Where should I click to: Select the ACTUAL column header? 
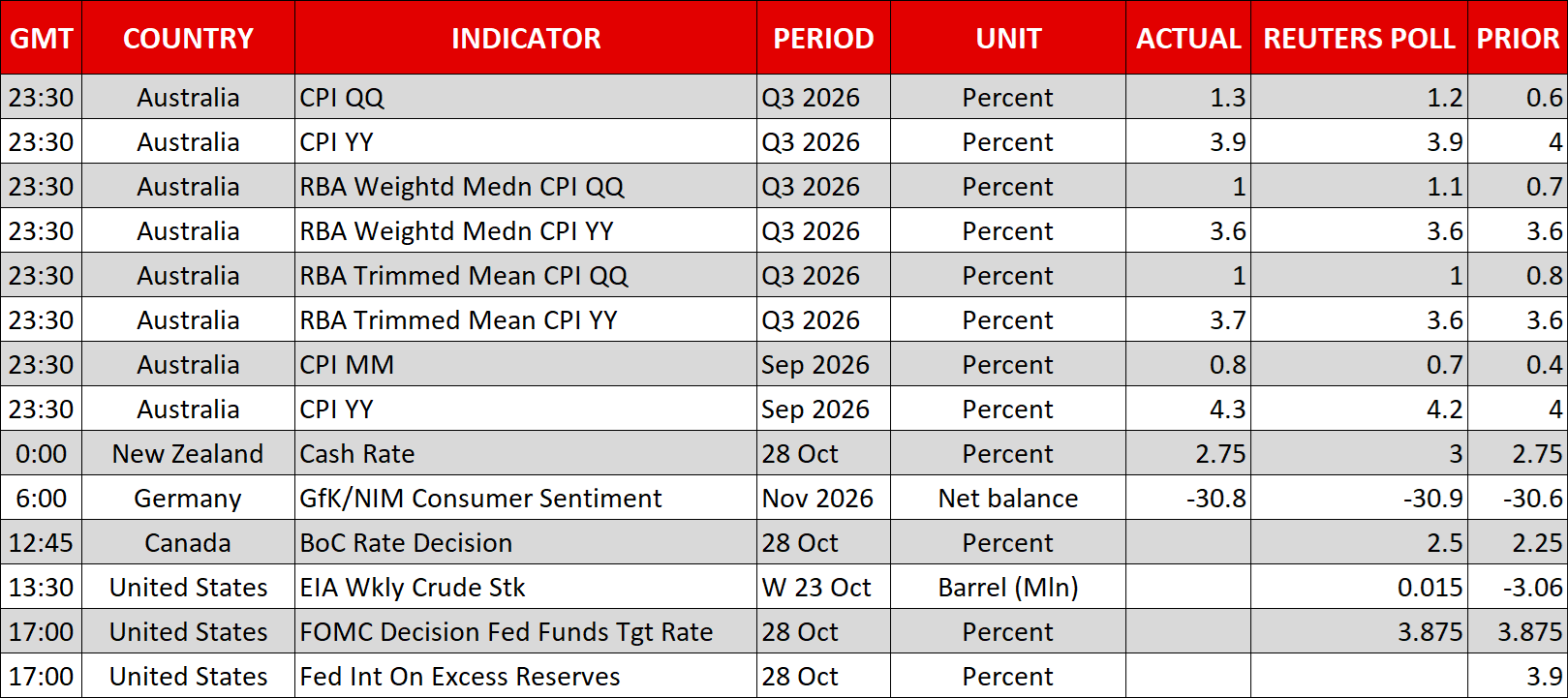click(x=1188, y=38)
